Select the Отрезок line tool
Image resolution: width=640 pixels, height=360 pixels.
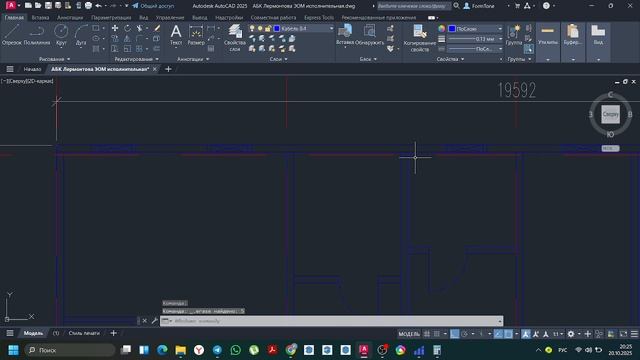[x=11, y=34]
